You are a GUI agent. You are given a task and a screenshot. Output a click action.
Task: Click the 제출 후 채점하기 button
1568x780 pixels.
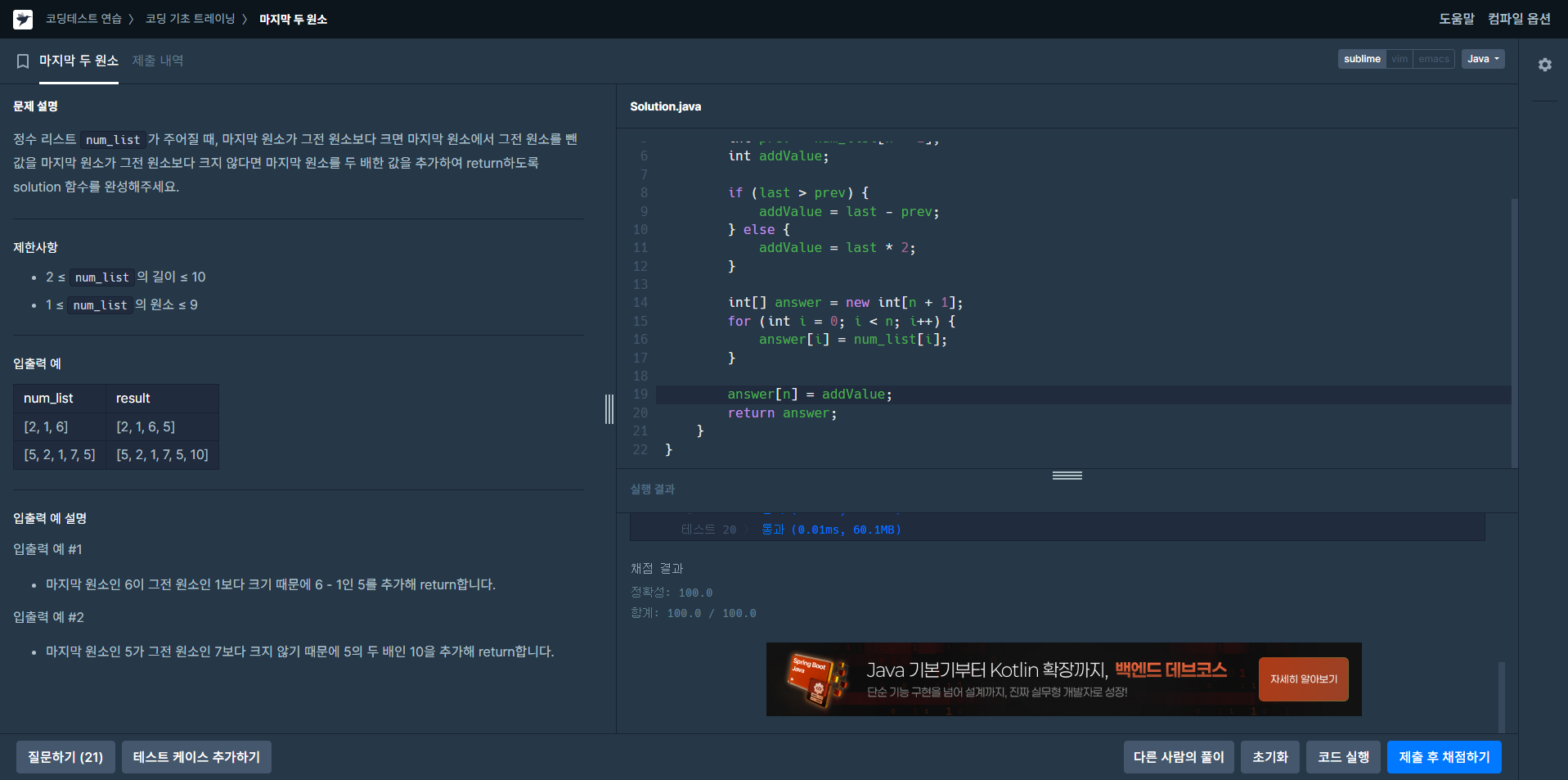pos(1444,757)
